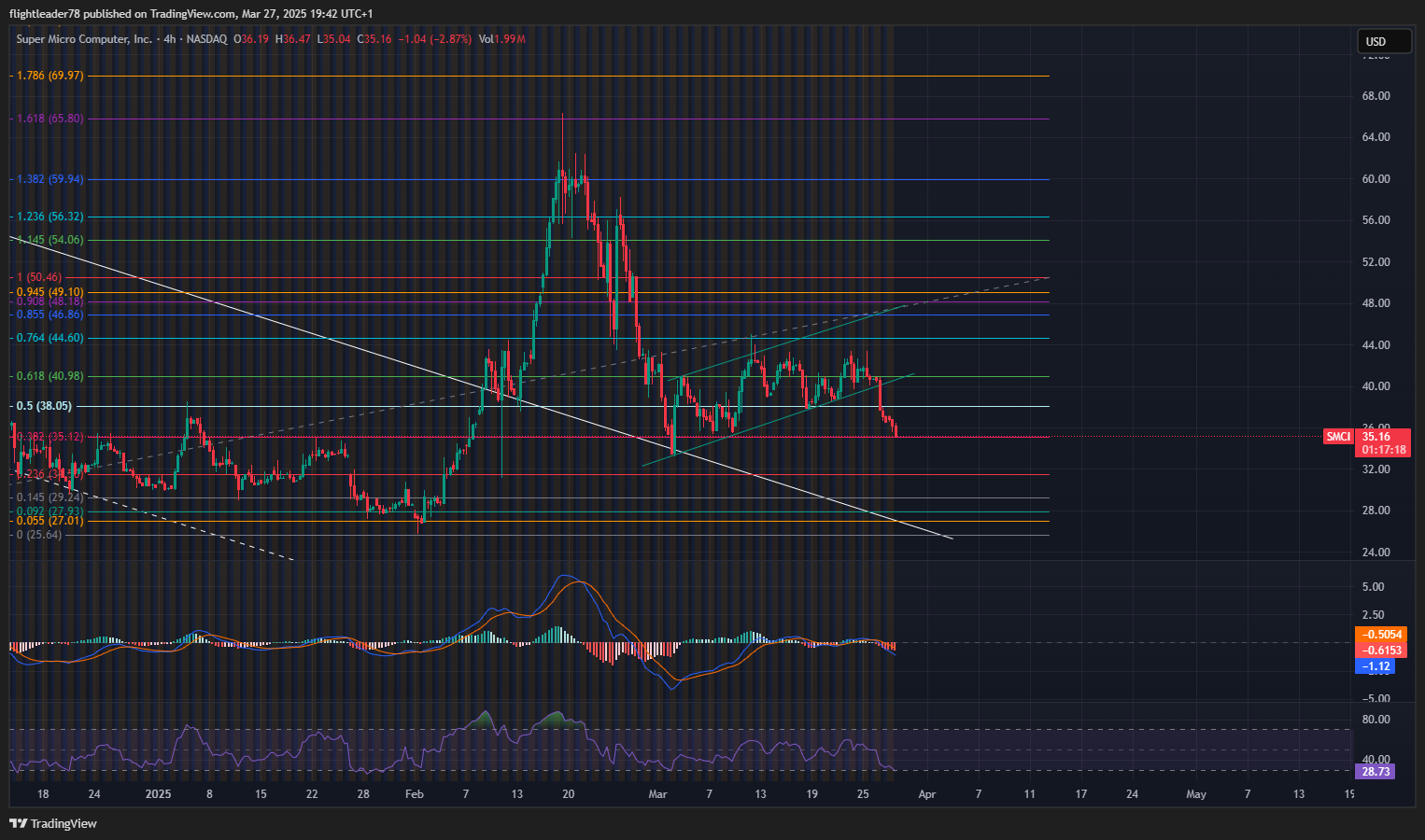Click the 19 date label on time axis
1425x840 pixels.
[x=812, y=794]
